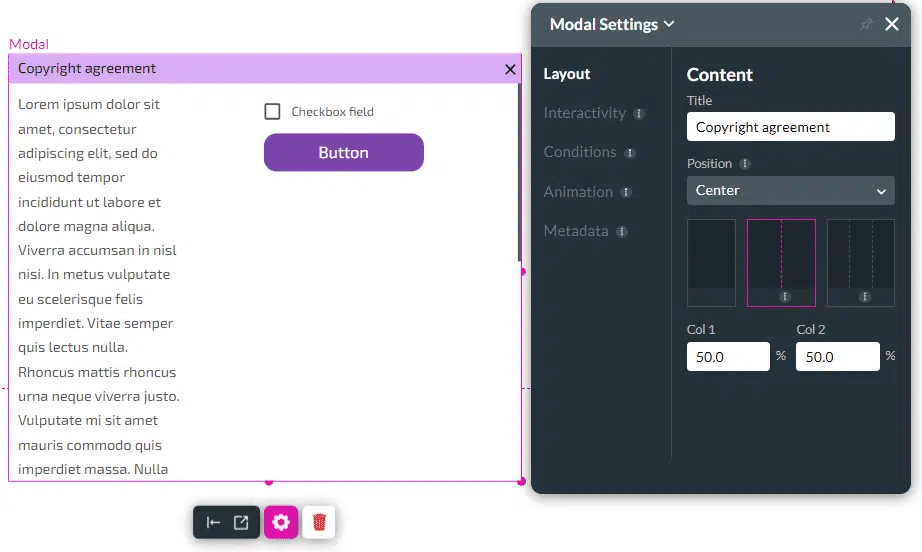Open the Layout tab

567,74
